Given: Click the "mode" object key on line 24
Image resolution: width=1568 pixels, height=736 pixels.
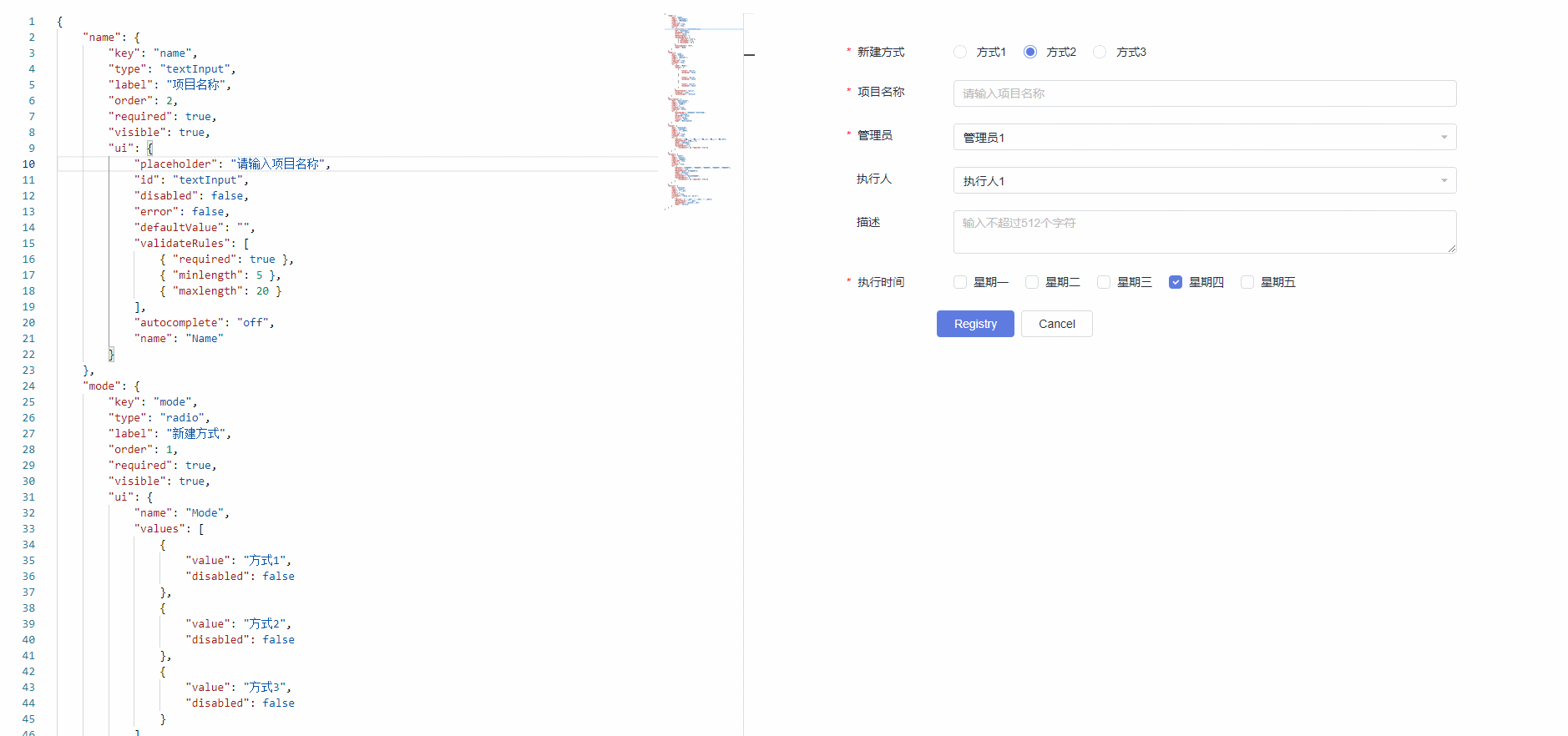Looking at the screenshot, I should click(x=102, y=386).
